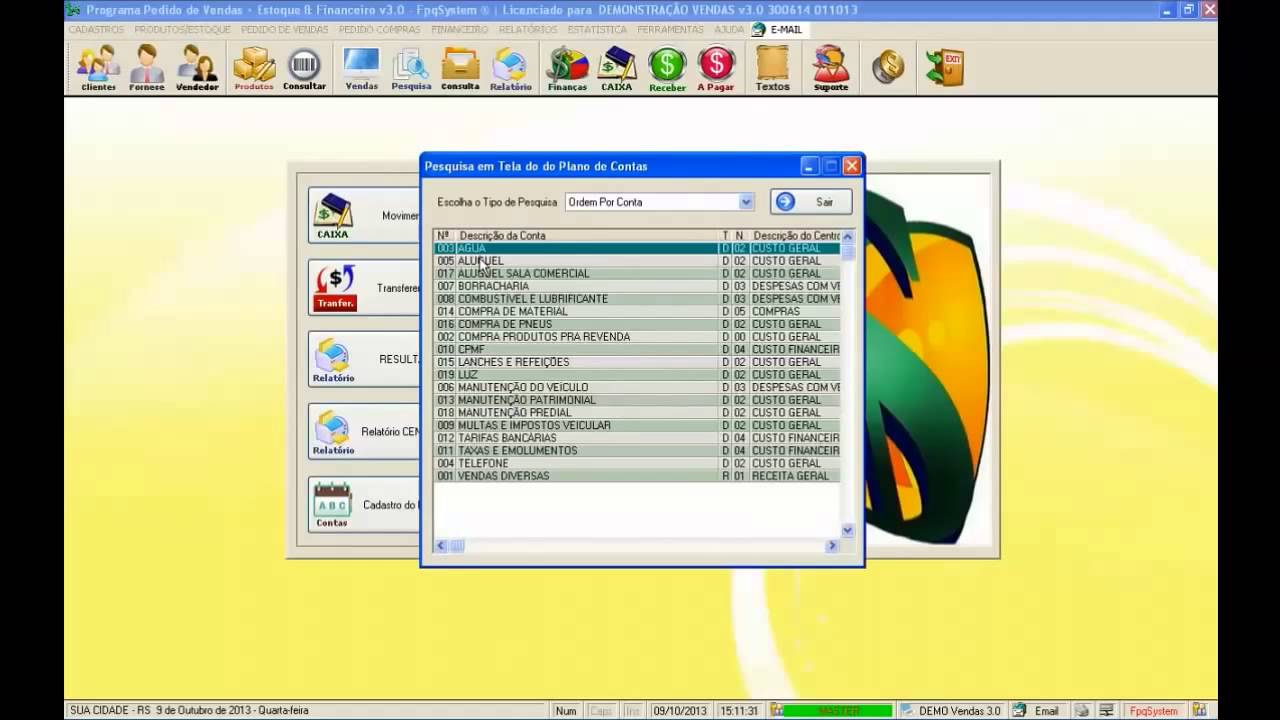Select the MANUTENÇÃO PATRIMONIAL row
The image size is (1280, 720).
(637, 400)
